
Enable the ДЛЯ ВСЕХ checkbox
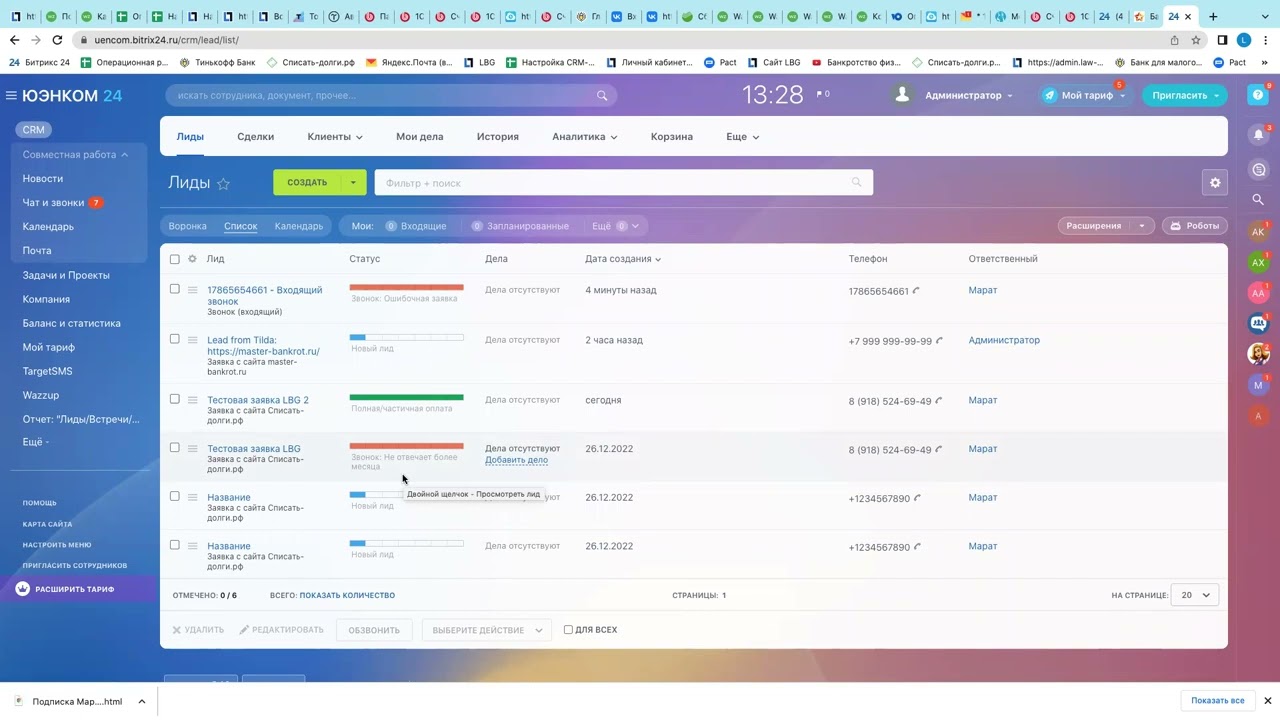[x=568, y=630]
